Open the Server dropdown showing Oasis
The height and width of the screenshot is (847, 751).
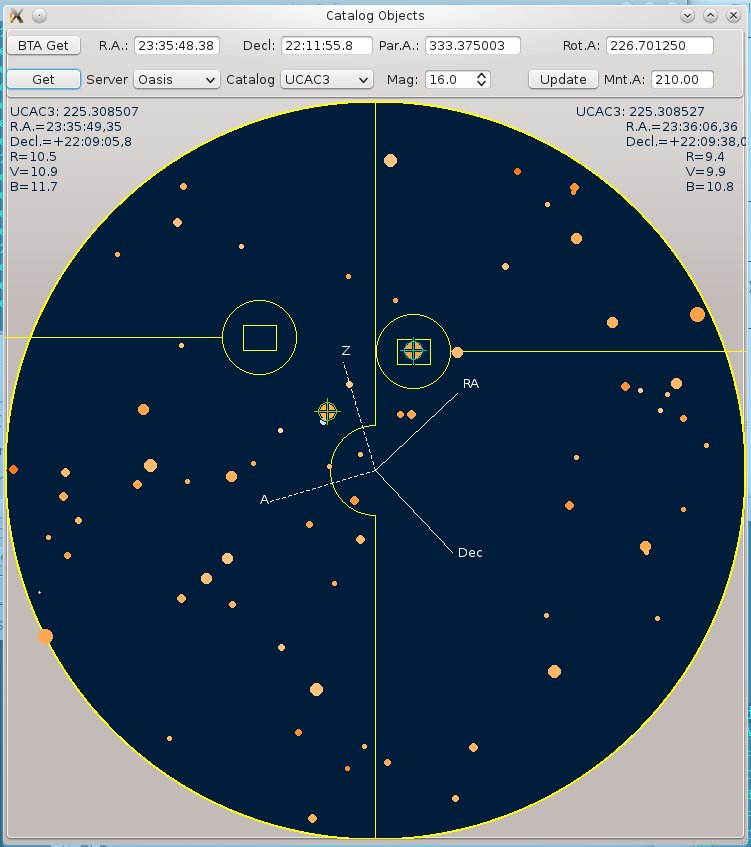point(176,79)
